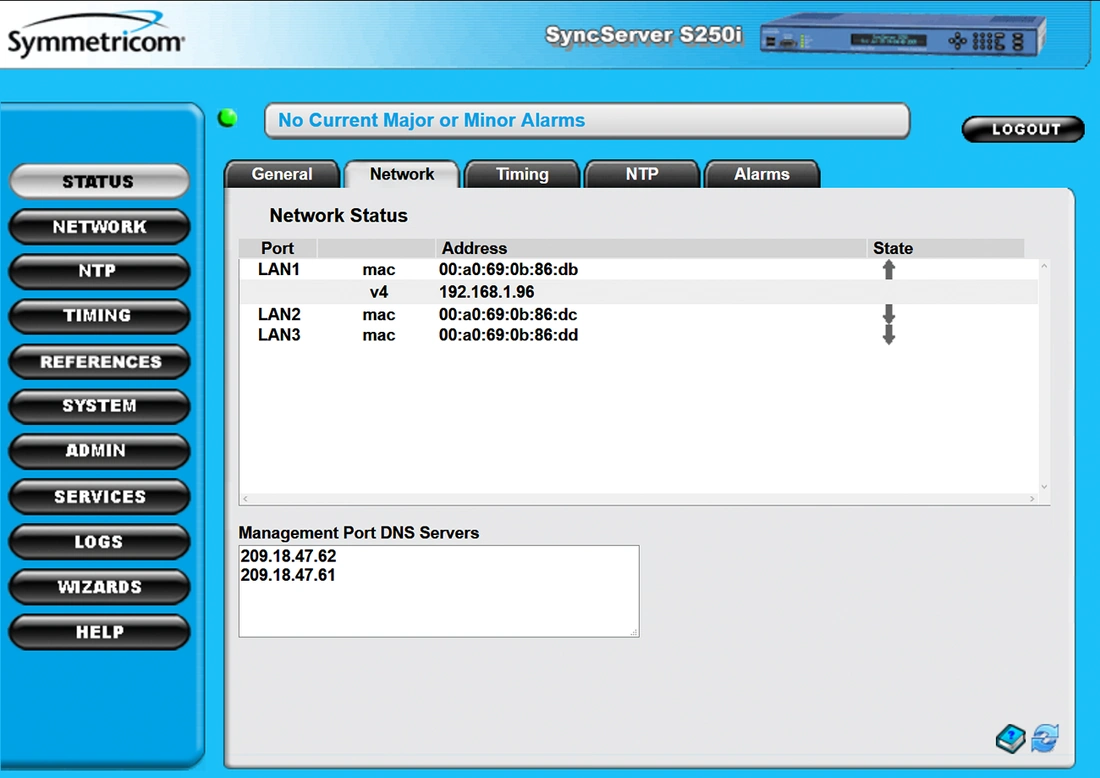Select the LAN3 port label
The width and height of the screenshot is (1100, 778).
279,335
